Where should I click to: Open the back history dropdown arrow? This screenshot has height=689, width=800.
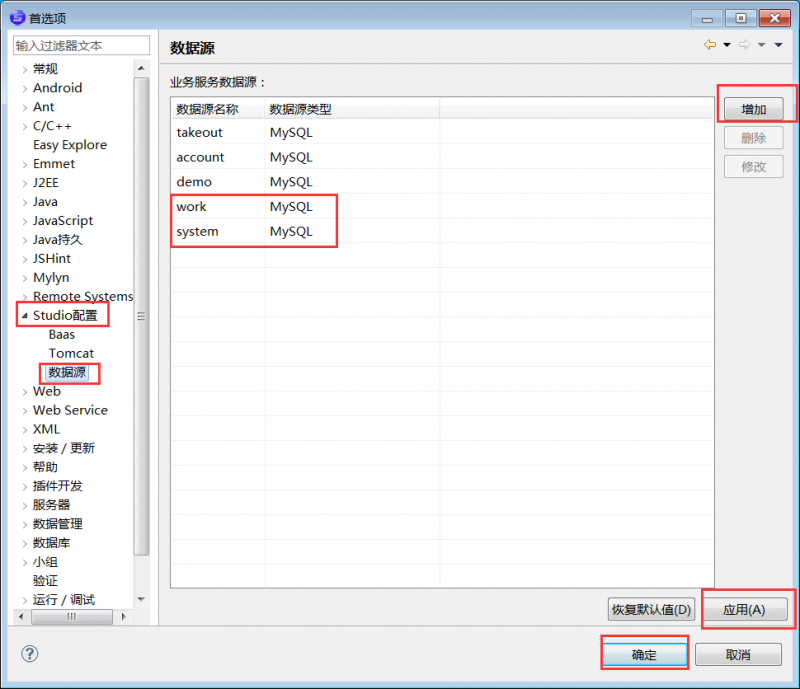coord(727,45)
